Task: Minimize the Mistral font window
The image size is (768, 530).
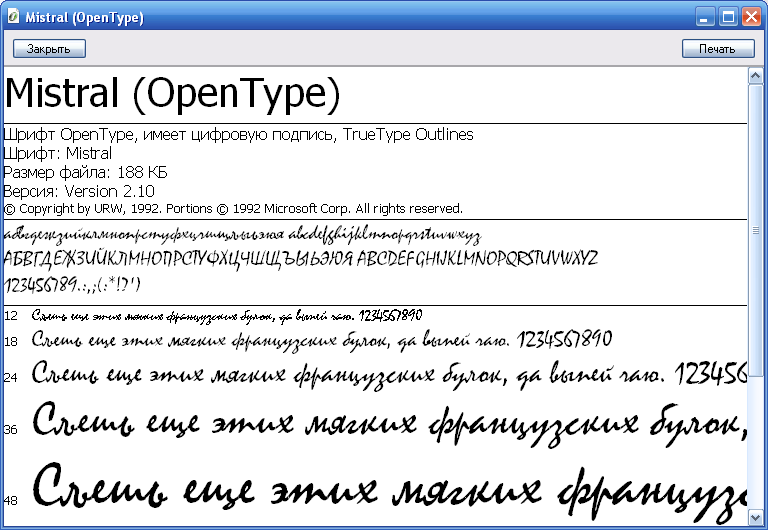Action: [x=705, y=17]
